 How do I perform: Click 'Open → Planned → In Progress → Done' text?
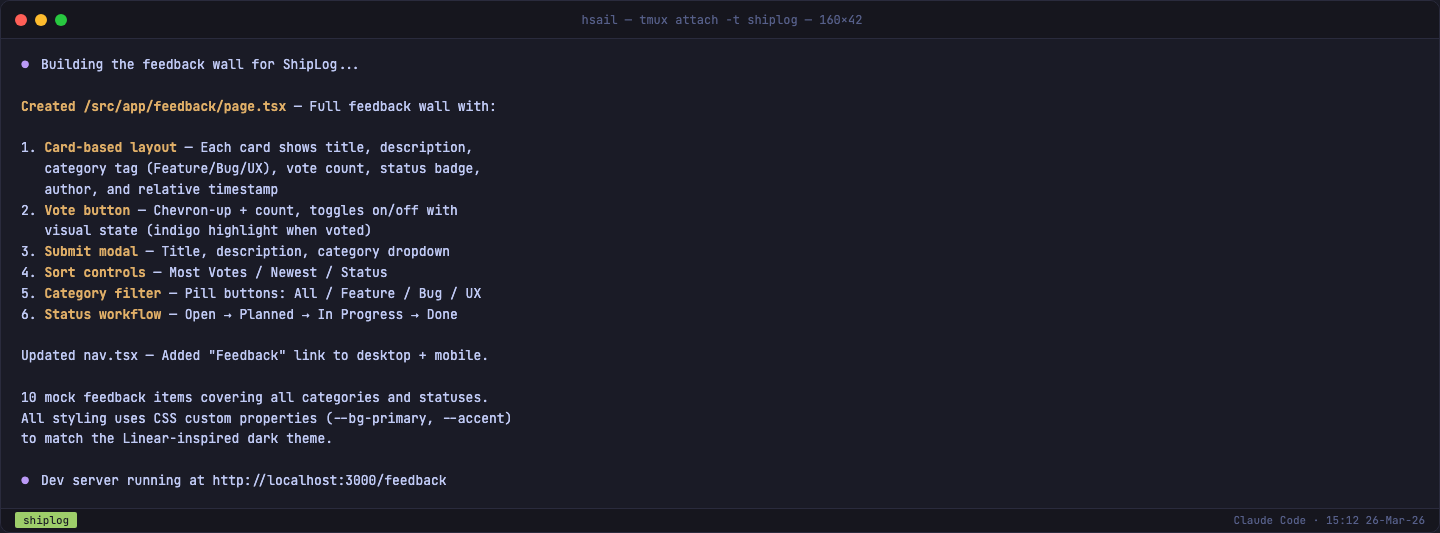click(321, 314)
